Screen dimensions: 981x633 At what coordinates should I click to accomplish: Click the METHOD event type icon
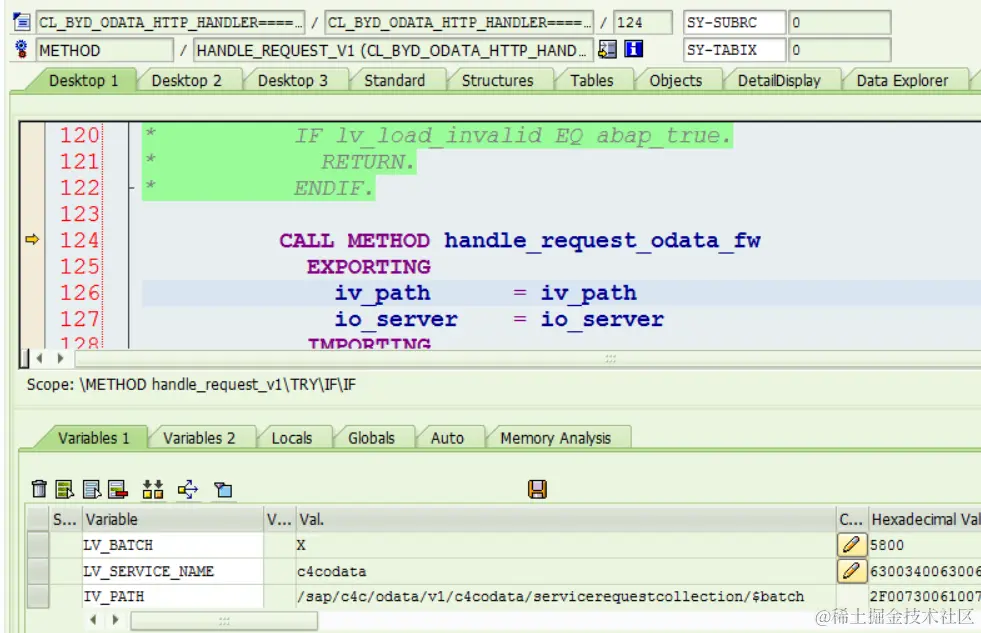(21, 49)
